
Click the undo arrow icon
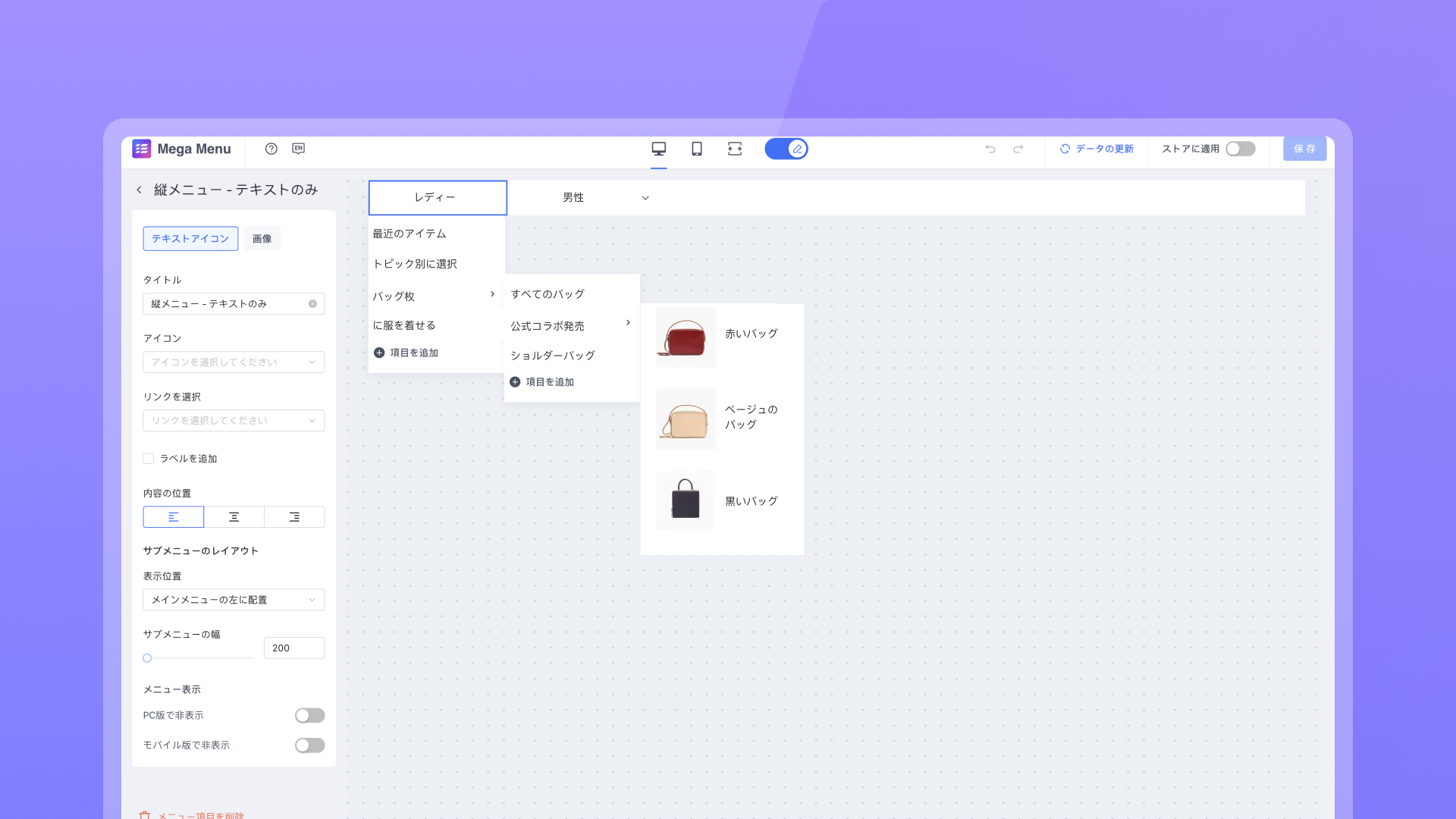(x=990, y=149)
